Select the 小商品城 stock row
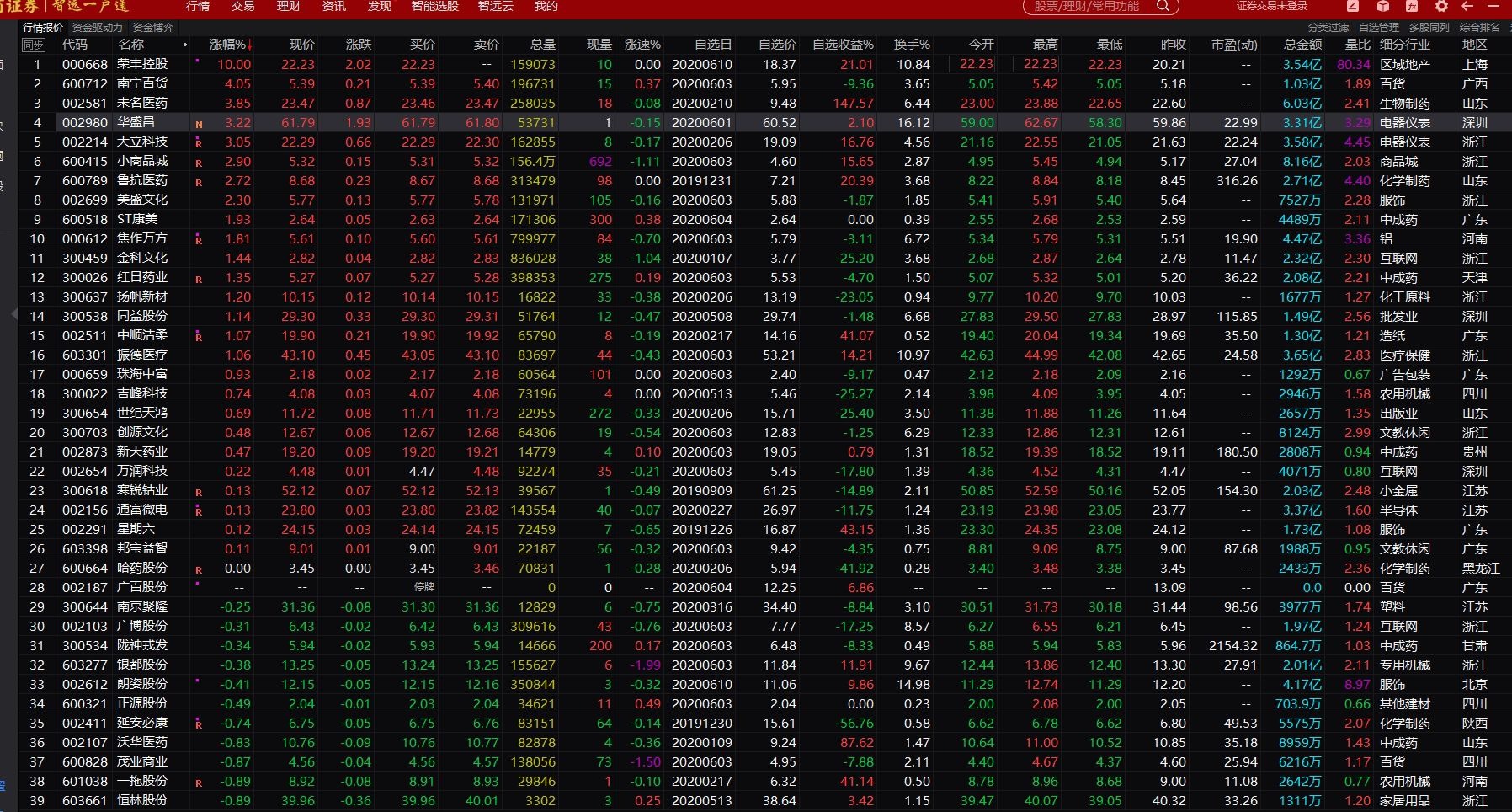This screenshot has width=1512, height=812. pos(765,161)
